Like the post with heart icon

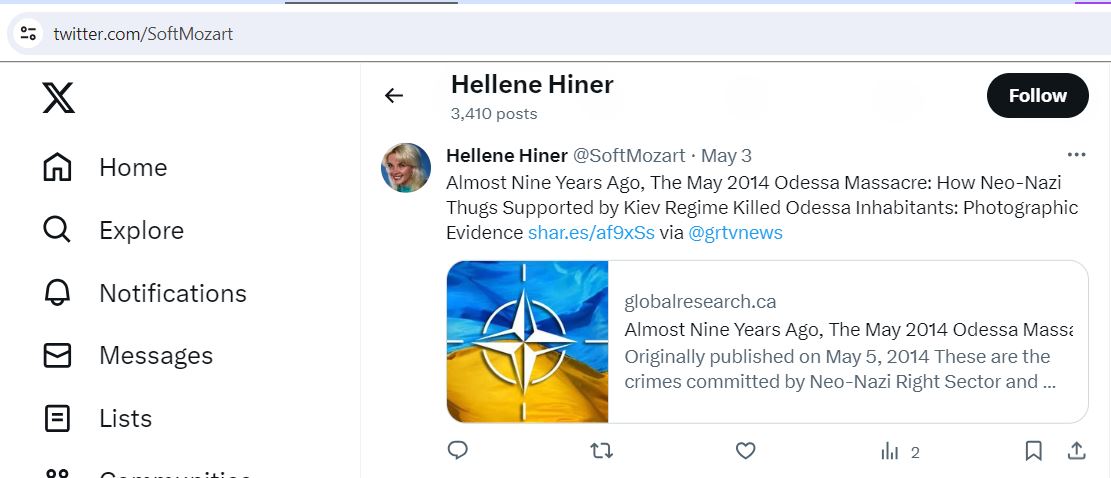tap(745, 450)
